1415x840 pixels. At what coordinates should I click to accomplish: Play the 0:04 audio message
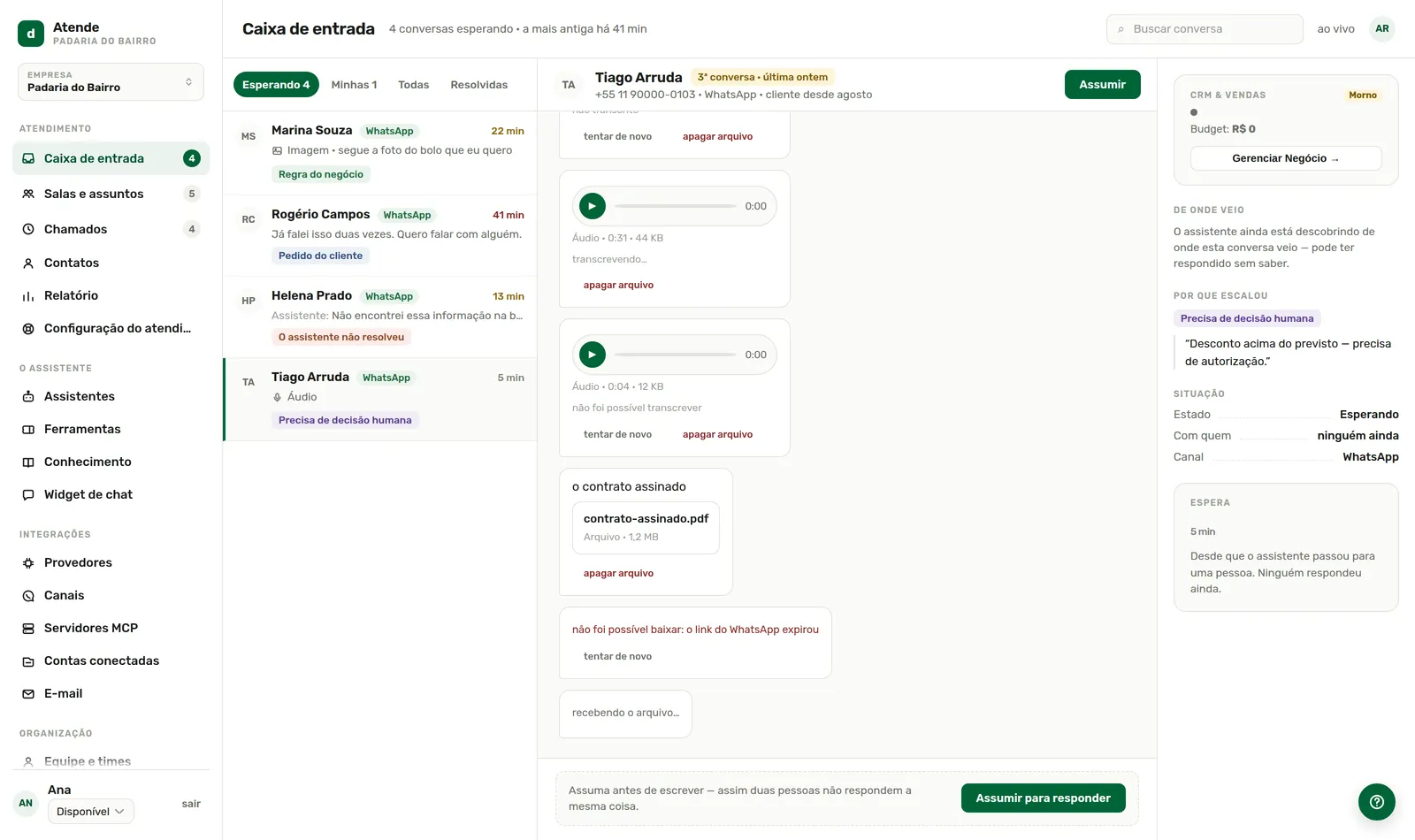point(593,355)
